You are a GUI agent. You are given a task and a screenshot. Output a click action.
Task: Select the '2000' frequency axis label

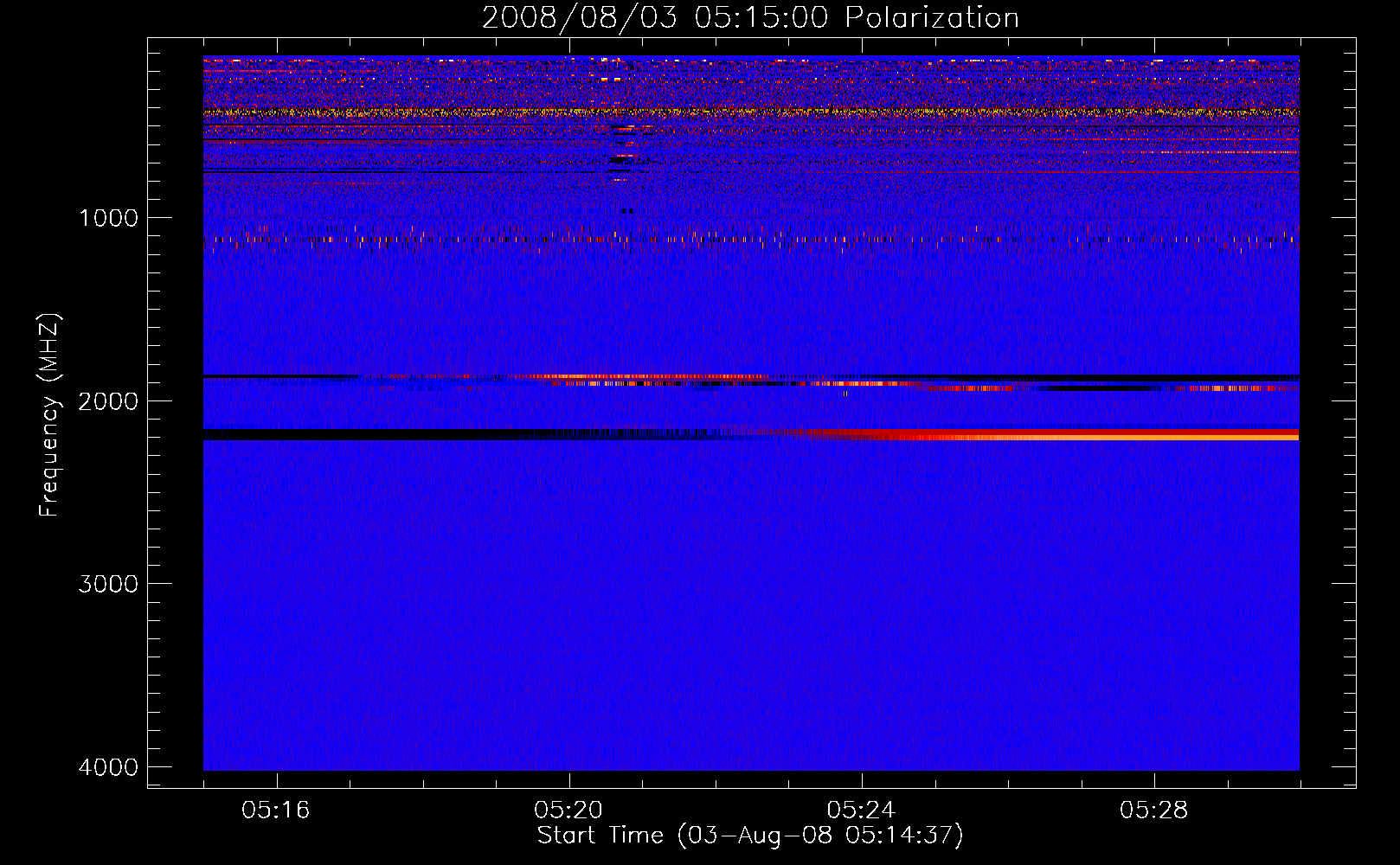pos(108,401)
